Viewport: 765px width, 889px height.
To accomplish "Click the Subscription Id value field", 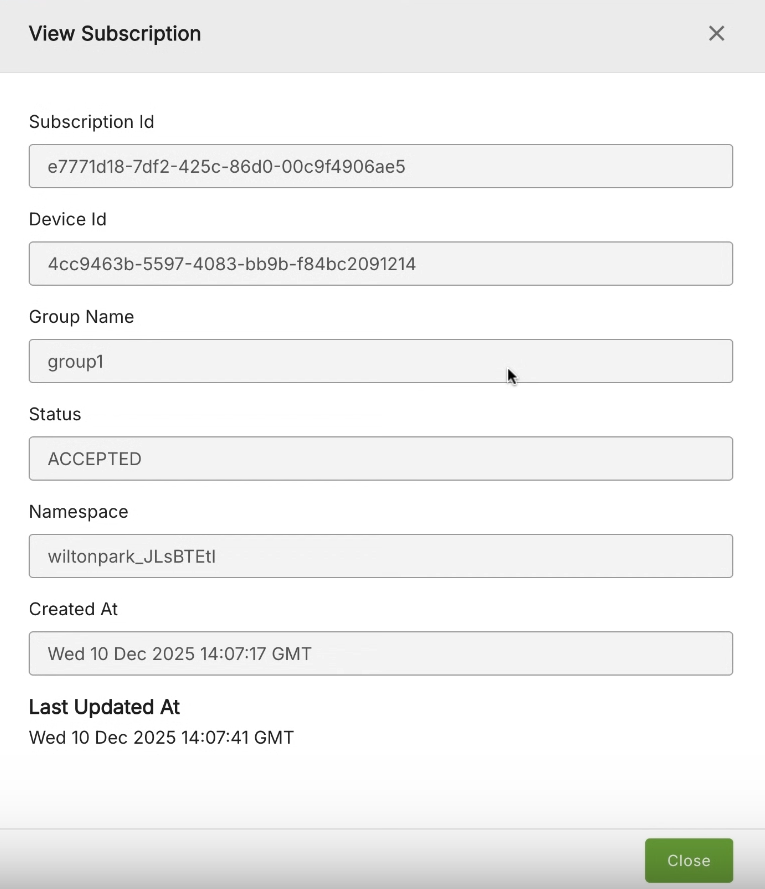I will click(380, 166).
